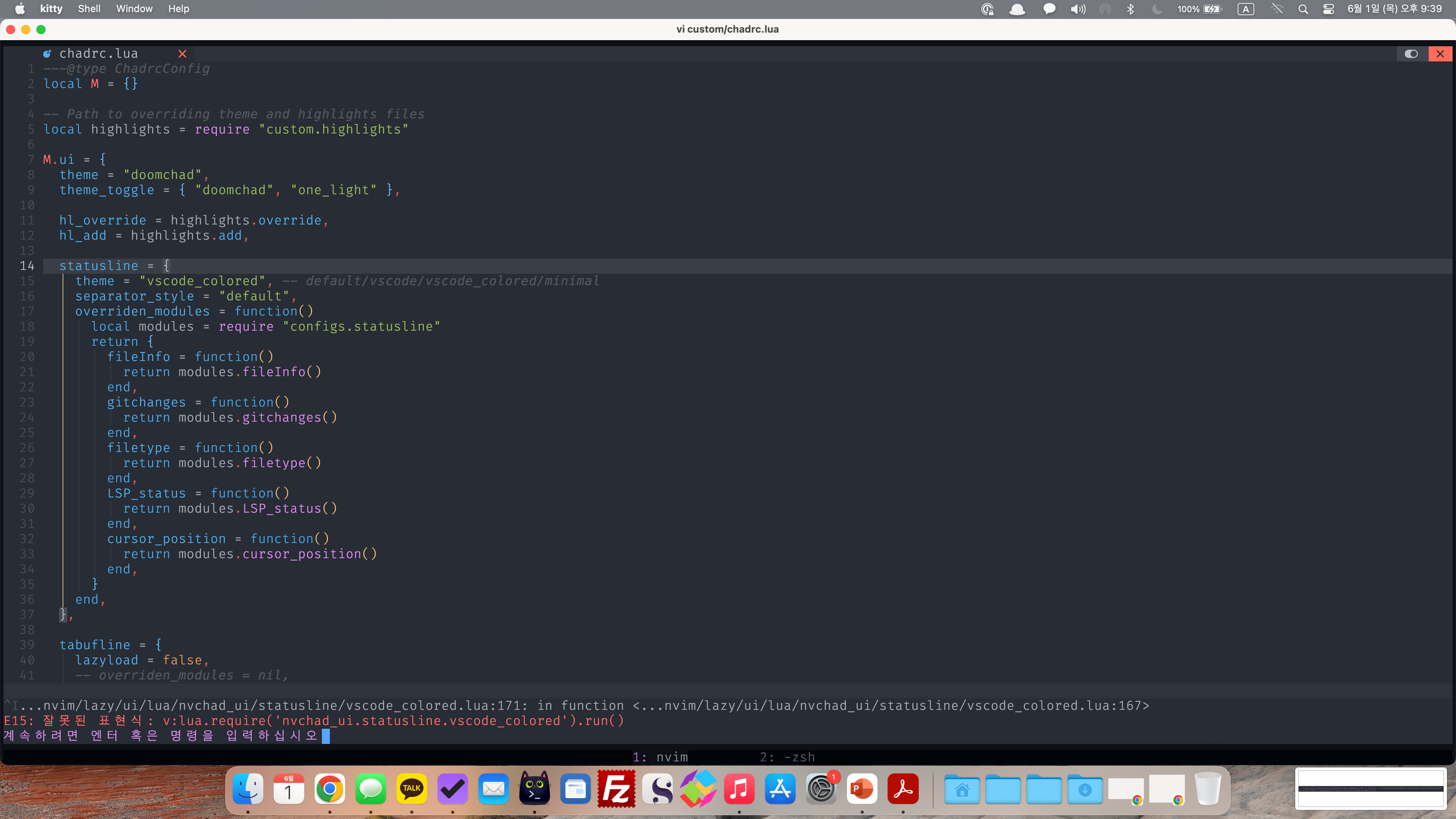Launch Microsoft PowerPoint from the Dock
This screenshot has width=1456, height=819.
pos(862,789)
